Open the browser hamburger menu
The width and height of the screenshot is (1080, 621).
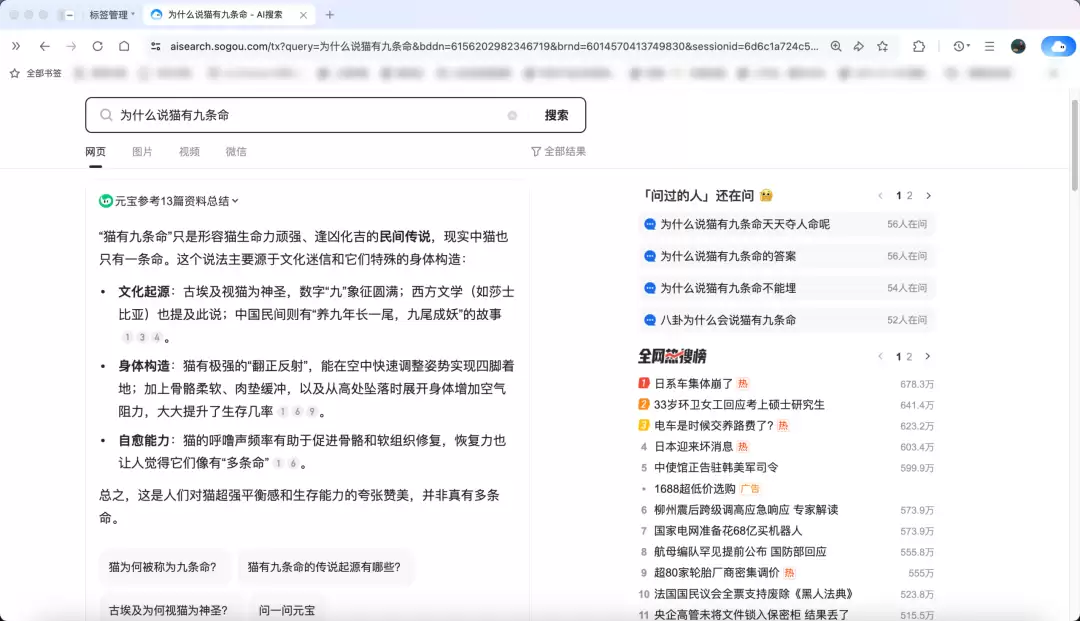(989, 46)
